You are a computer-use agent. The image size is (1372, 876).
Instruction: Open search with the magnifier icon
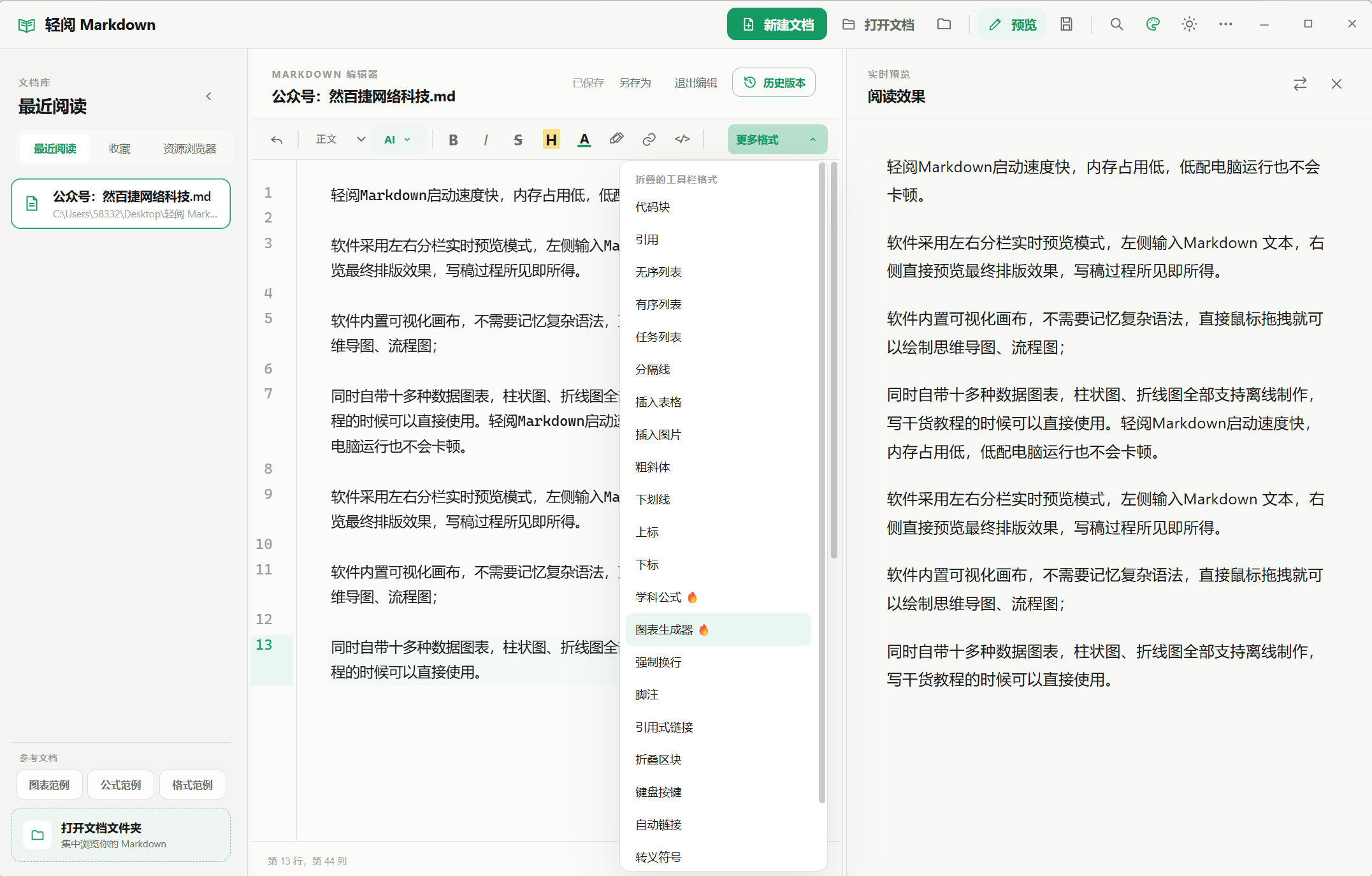pyautogui.click(x=1116, y=24)
